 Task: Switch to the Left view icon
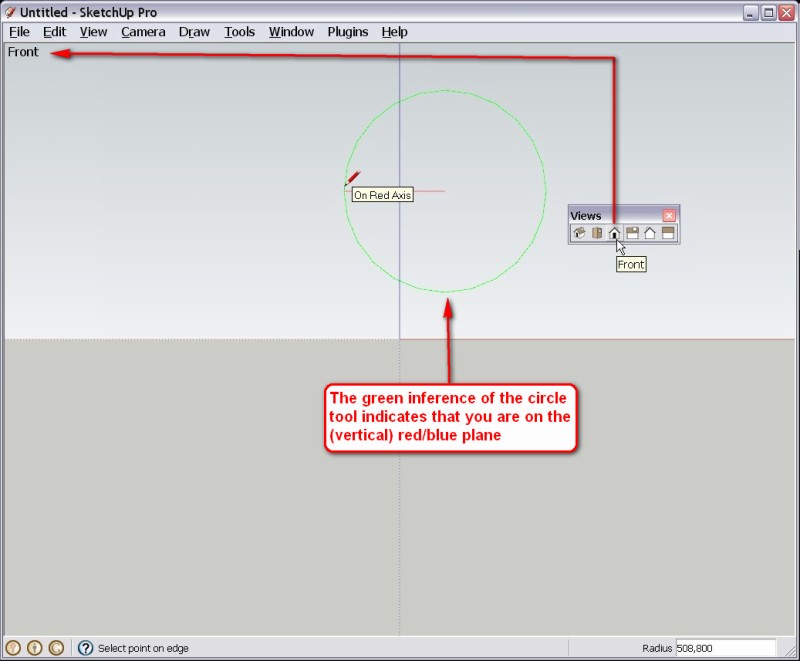[x=668, y=233]
